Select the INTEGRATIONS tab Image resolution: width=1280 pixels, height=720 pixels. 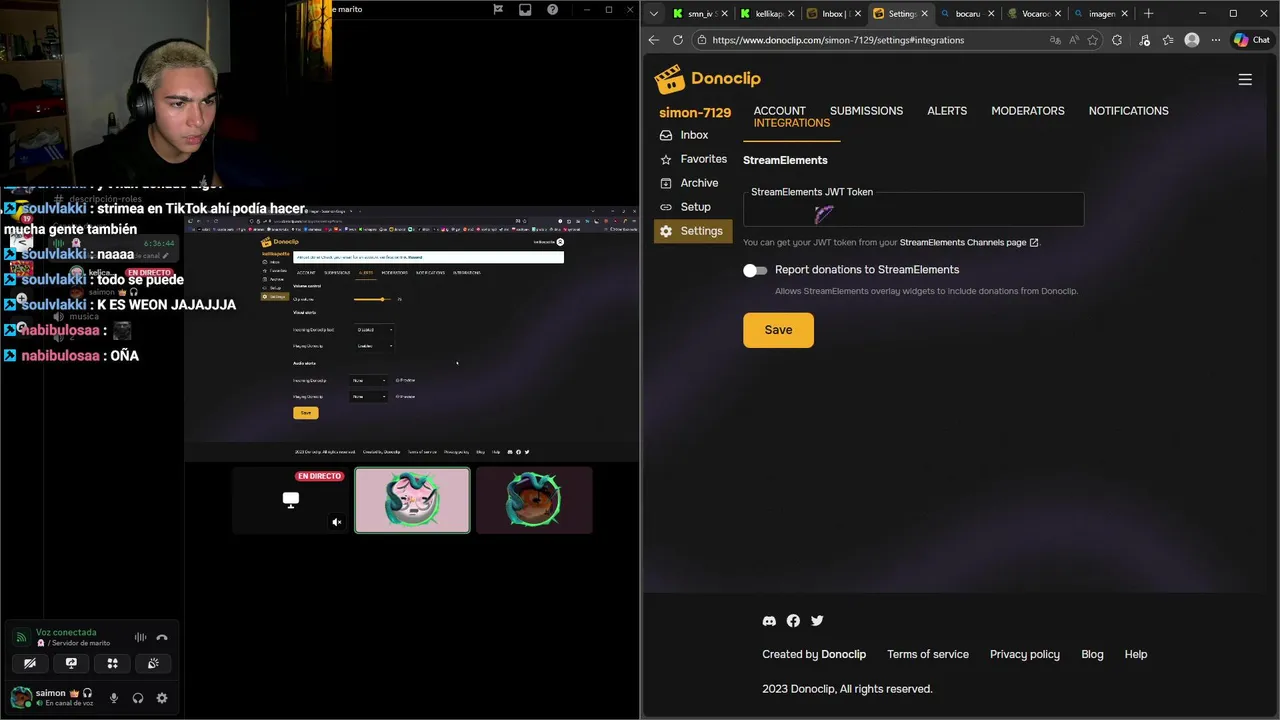click(x=791, y=123)
